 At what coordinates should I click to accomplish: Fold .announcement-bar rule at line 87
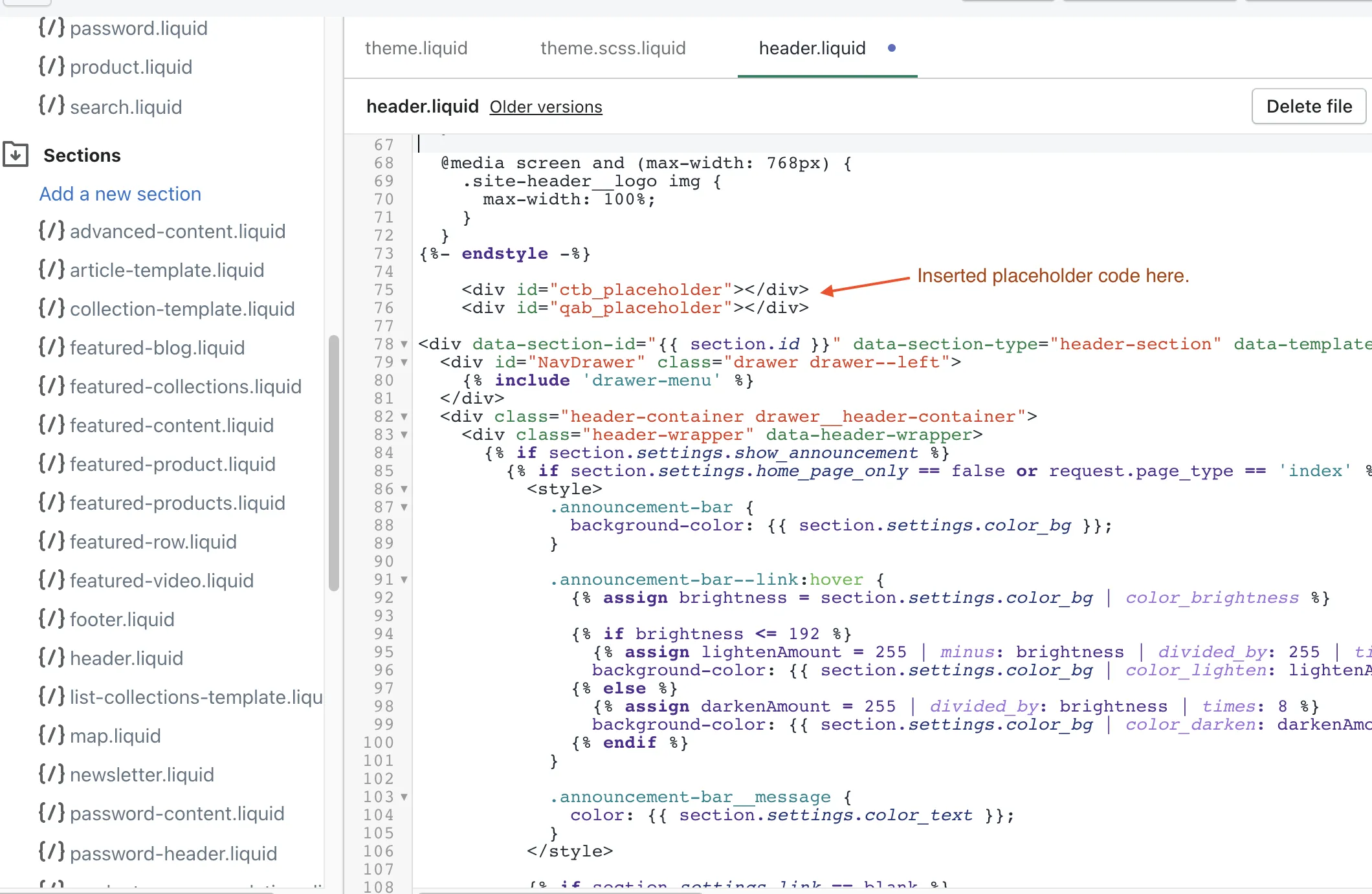[404, 507]
